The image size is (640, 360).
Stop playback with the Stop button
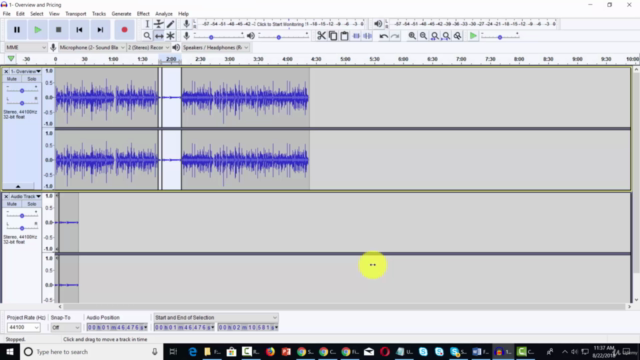[x=58, y=30]
